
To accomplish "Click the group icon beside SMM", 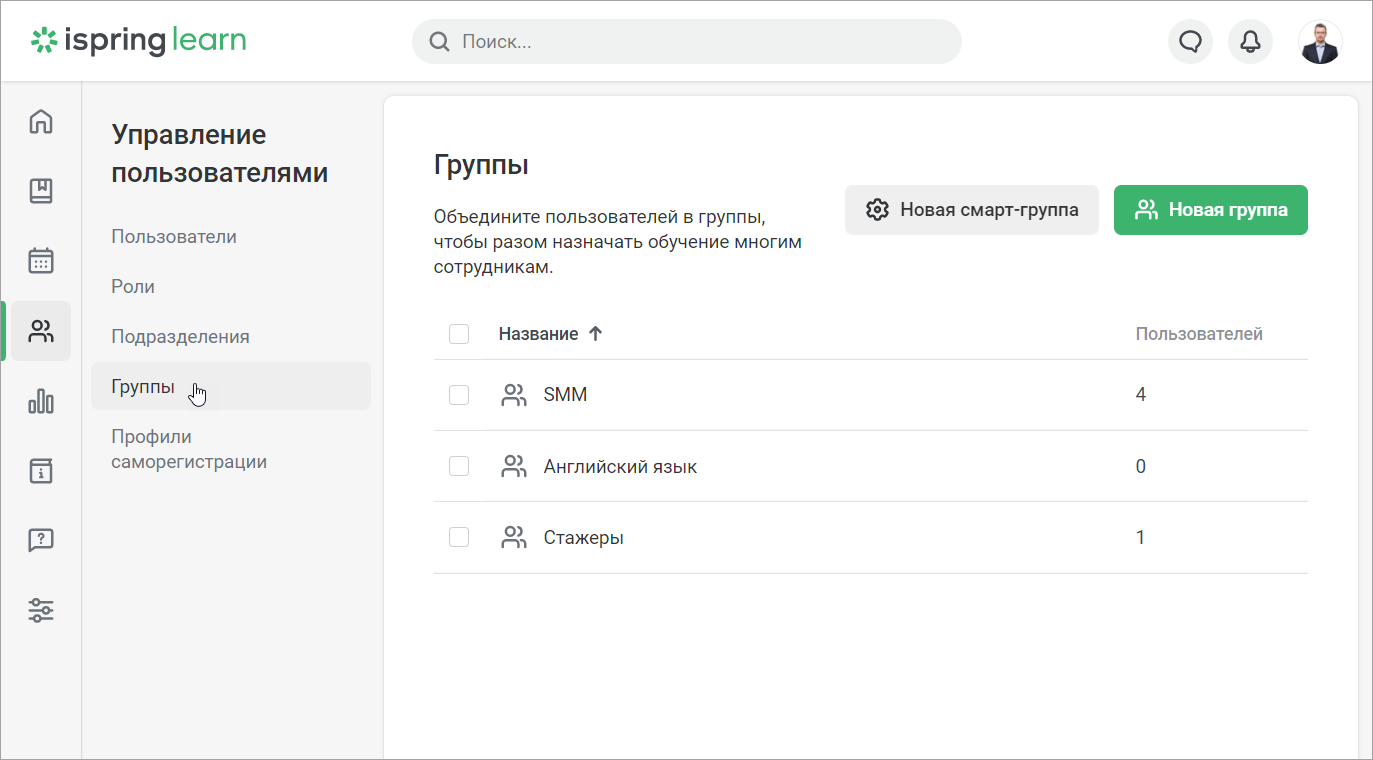I will pos(513,395).
